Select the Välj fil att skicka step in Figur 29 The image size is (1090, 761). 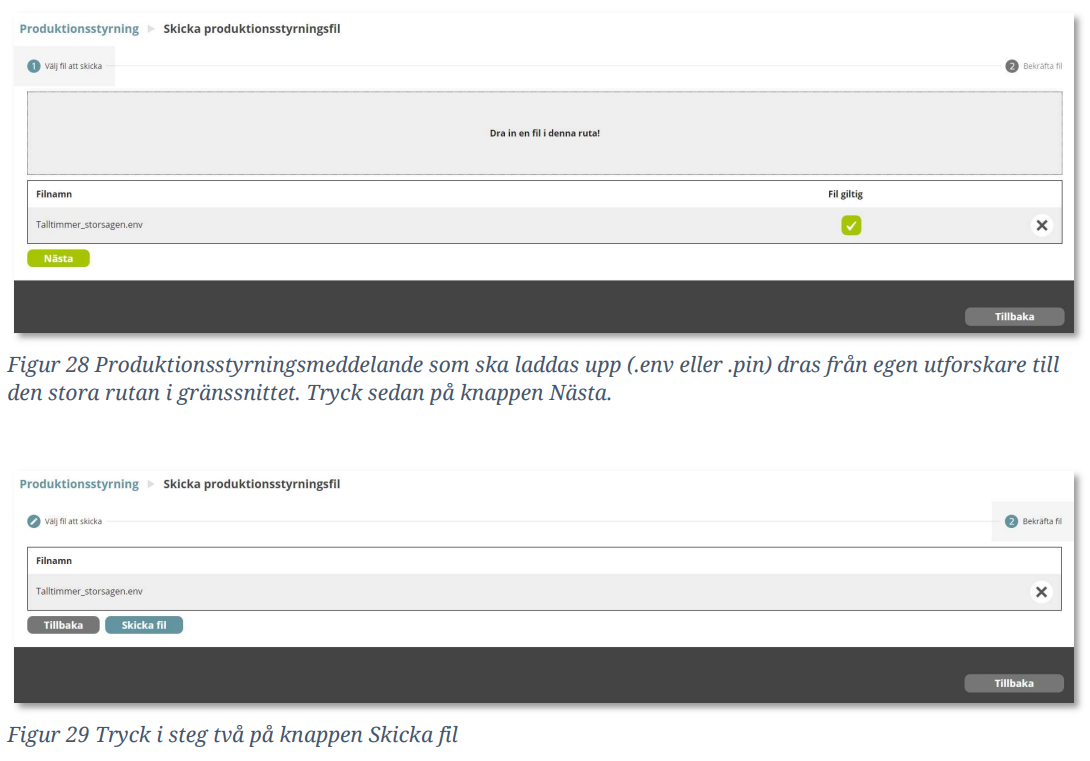point(73,521)
